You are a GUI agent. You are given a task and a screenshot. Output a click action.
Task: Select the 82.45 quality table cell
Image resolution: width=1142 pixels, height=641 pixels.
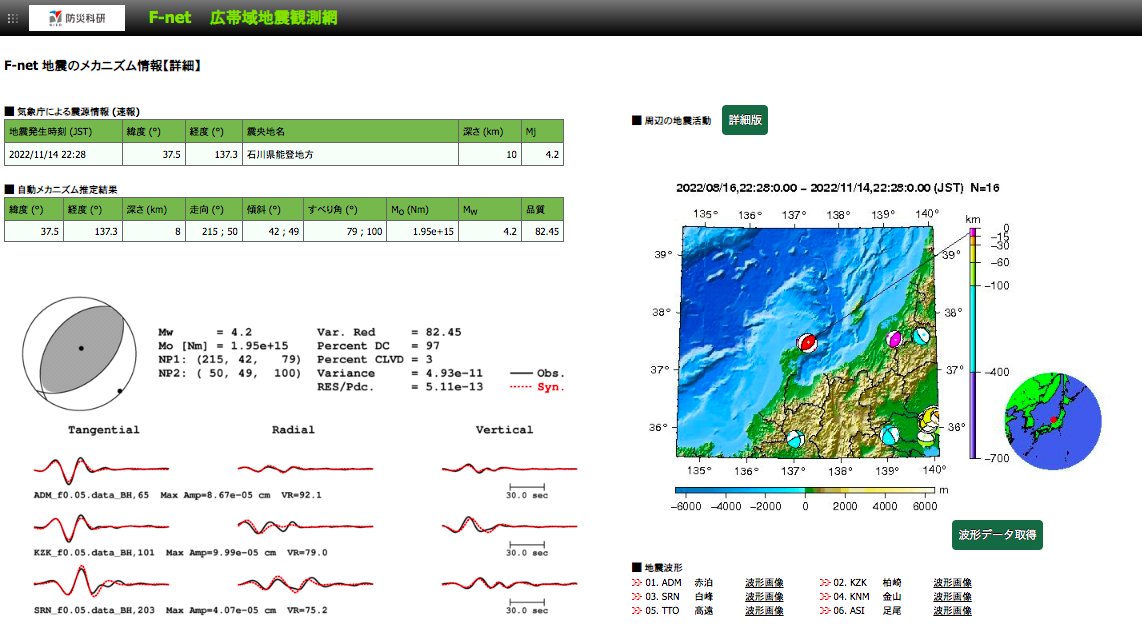(x=542, y=232)
